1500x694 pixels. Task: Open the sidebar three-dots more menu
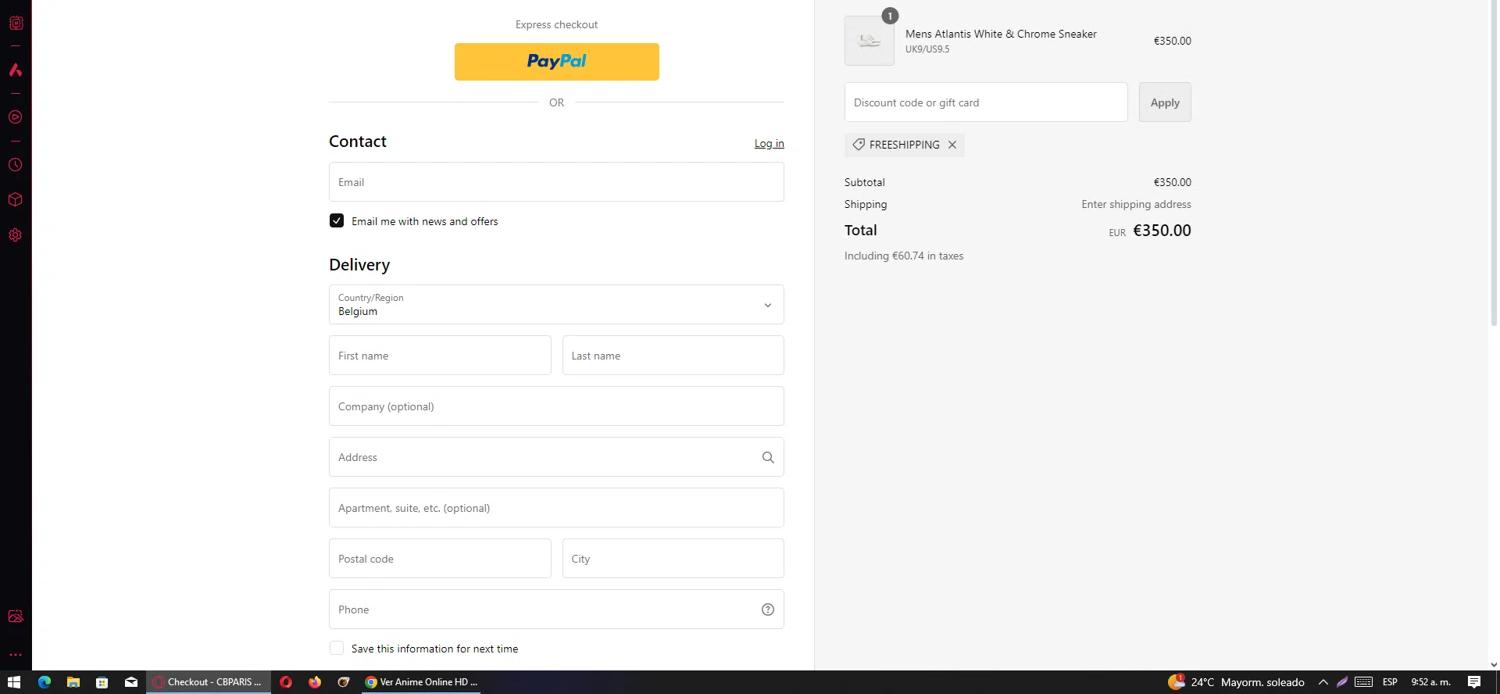coord(15,655)
